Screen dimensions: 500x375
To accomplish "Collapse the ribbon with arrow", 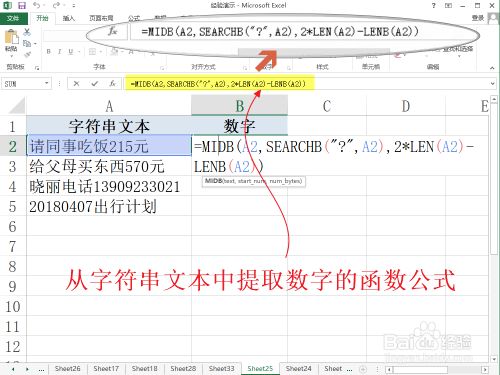I will click(492, 68).
